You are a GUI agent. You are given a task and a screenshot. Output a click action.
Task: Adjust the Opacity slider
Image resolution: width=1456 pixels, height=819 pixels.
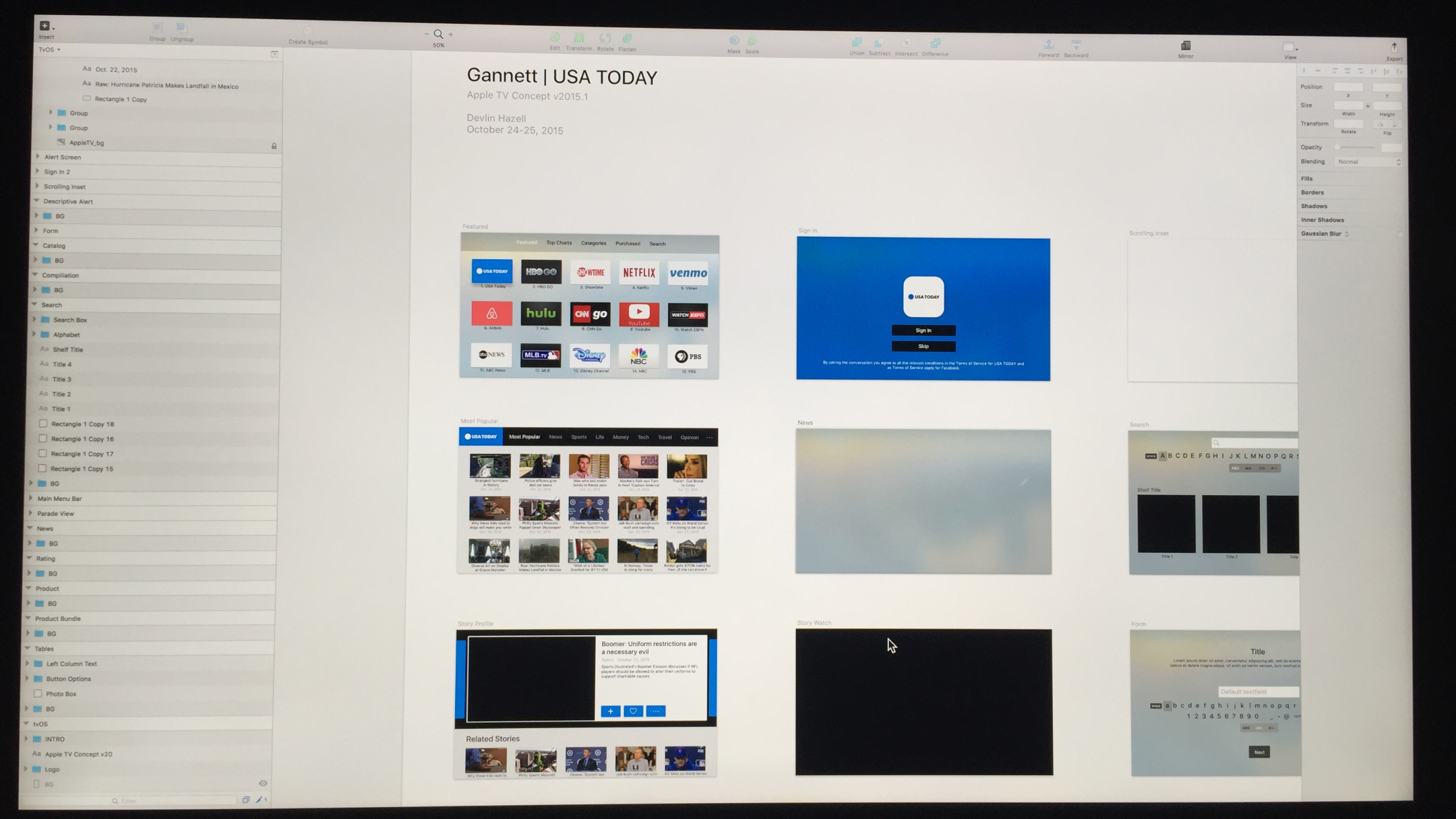1356,147
